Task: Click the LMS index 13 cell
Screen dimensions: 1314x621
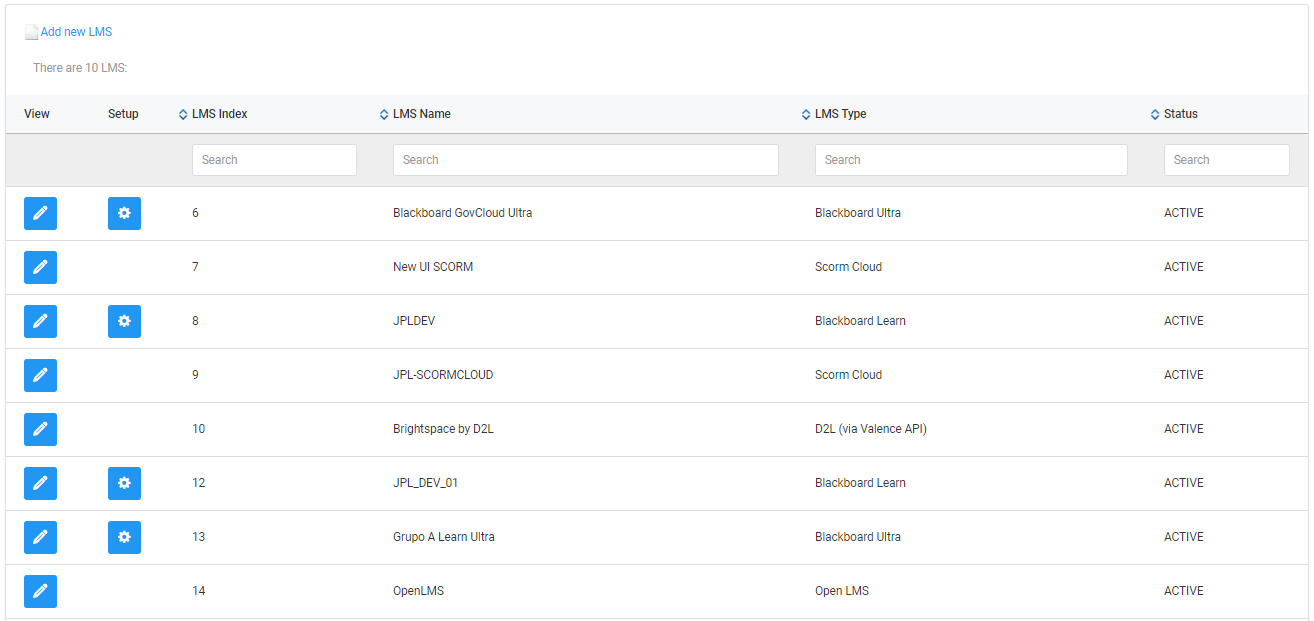Action: point(198,537)
